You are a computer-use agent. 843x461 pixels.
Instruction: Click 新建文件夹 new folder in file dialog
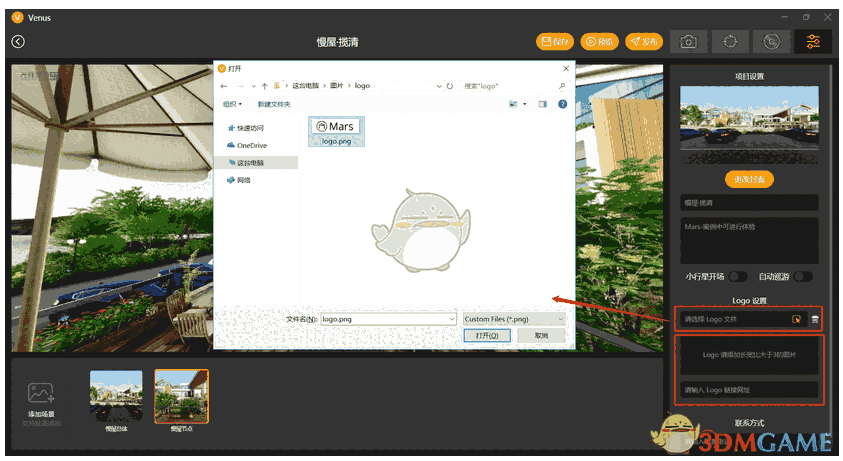click(274, 104)
